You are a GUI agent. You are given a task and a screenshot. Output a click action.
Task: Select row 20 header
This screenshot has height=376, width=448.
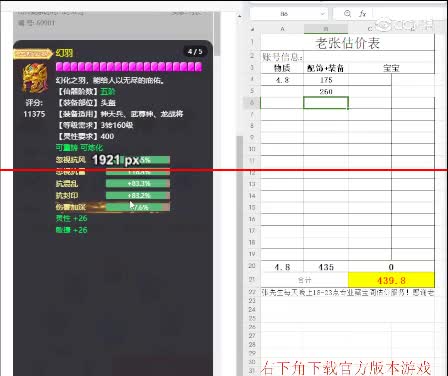pos(252,266)
